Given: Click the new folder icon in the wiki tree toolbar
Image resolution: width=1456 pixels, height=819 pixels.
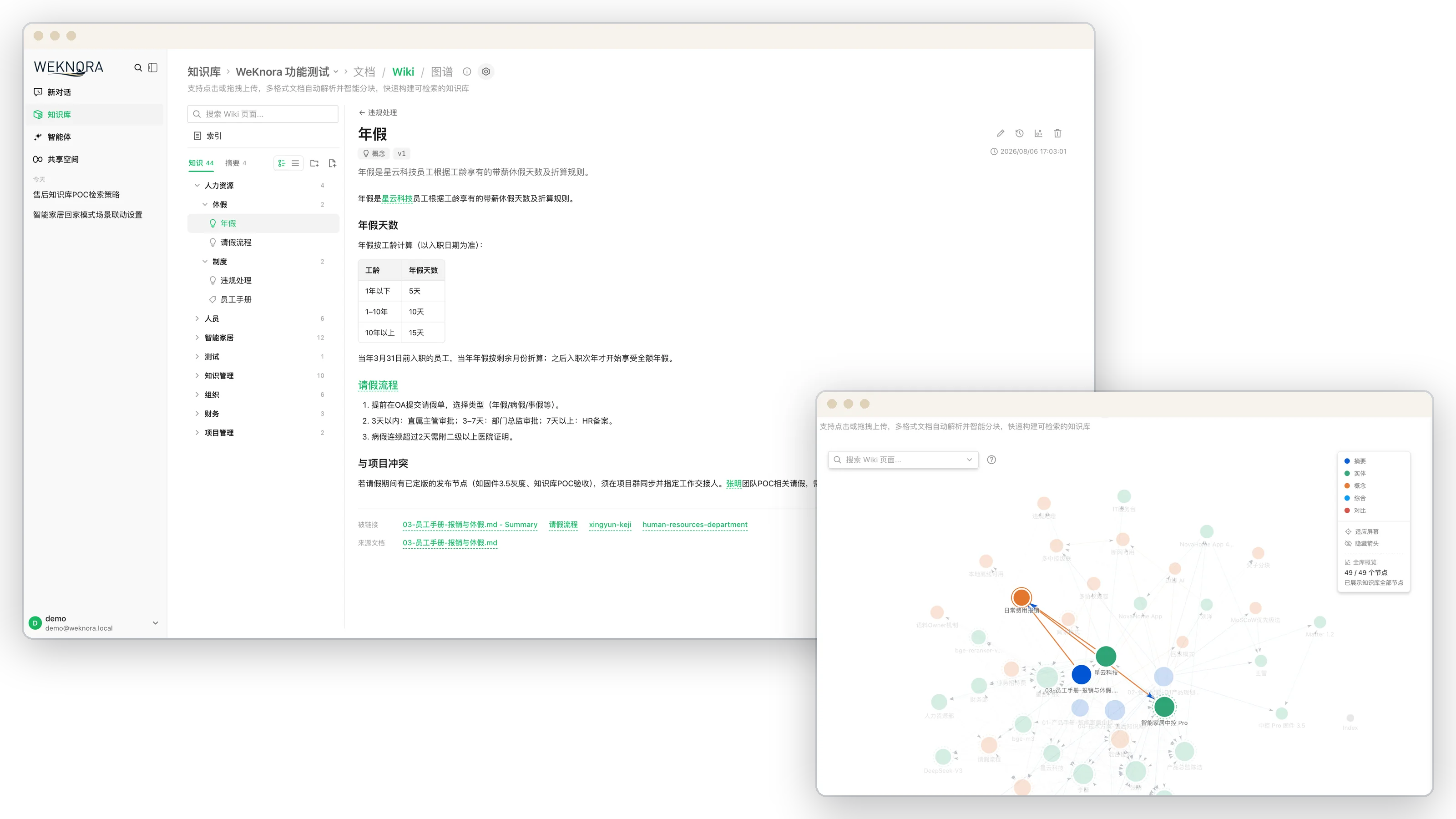Looking at the screenshot, I should 314,163.
